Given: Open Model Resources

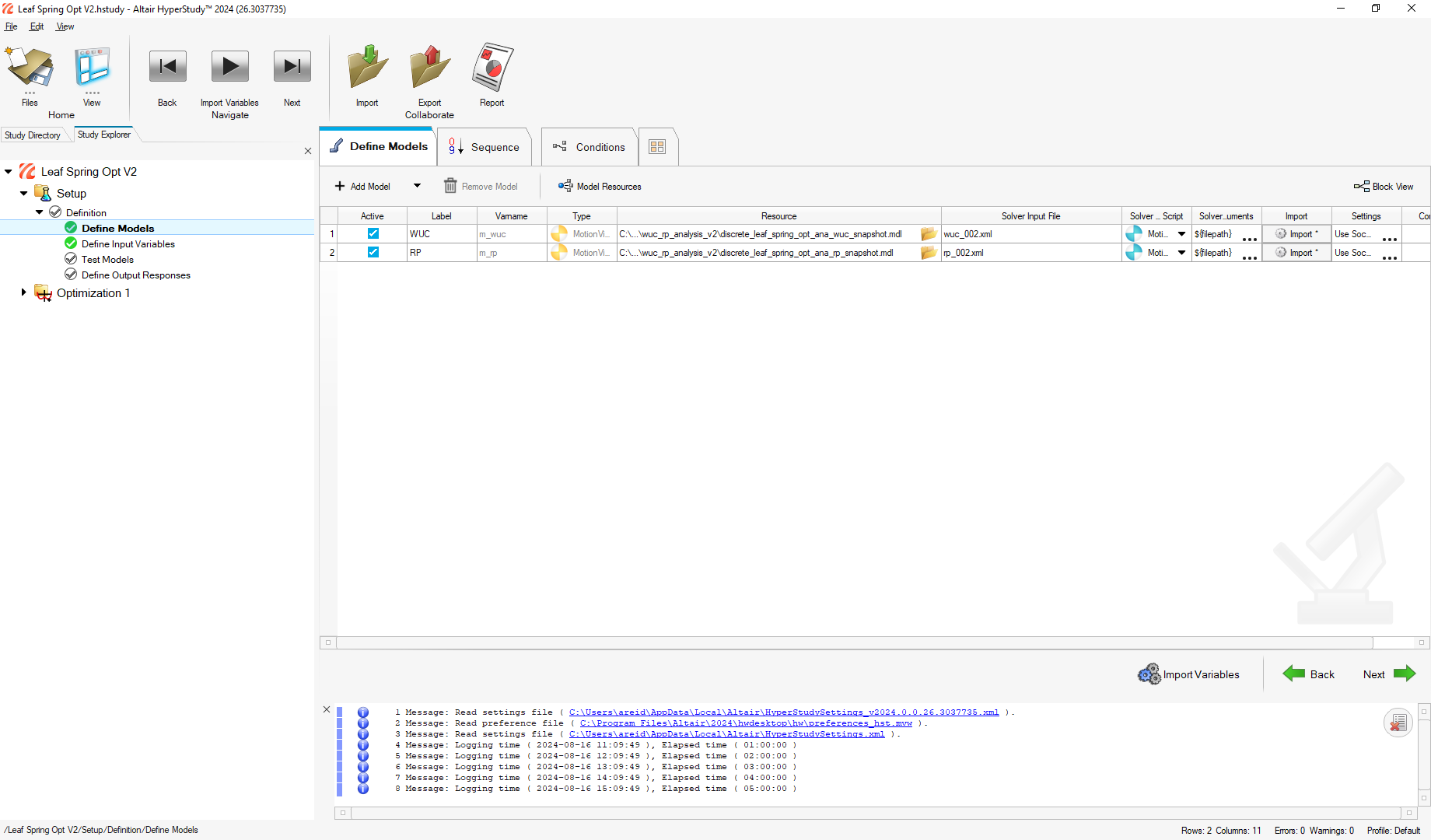Looking at the screenshot, I should pos(600,186).
